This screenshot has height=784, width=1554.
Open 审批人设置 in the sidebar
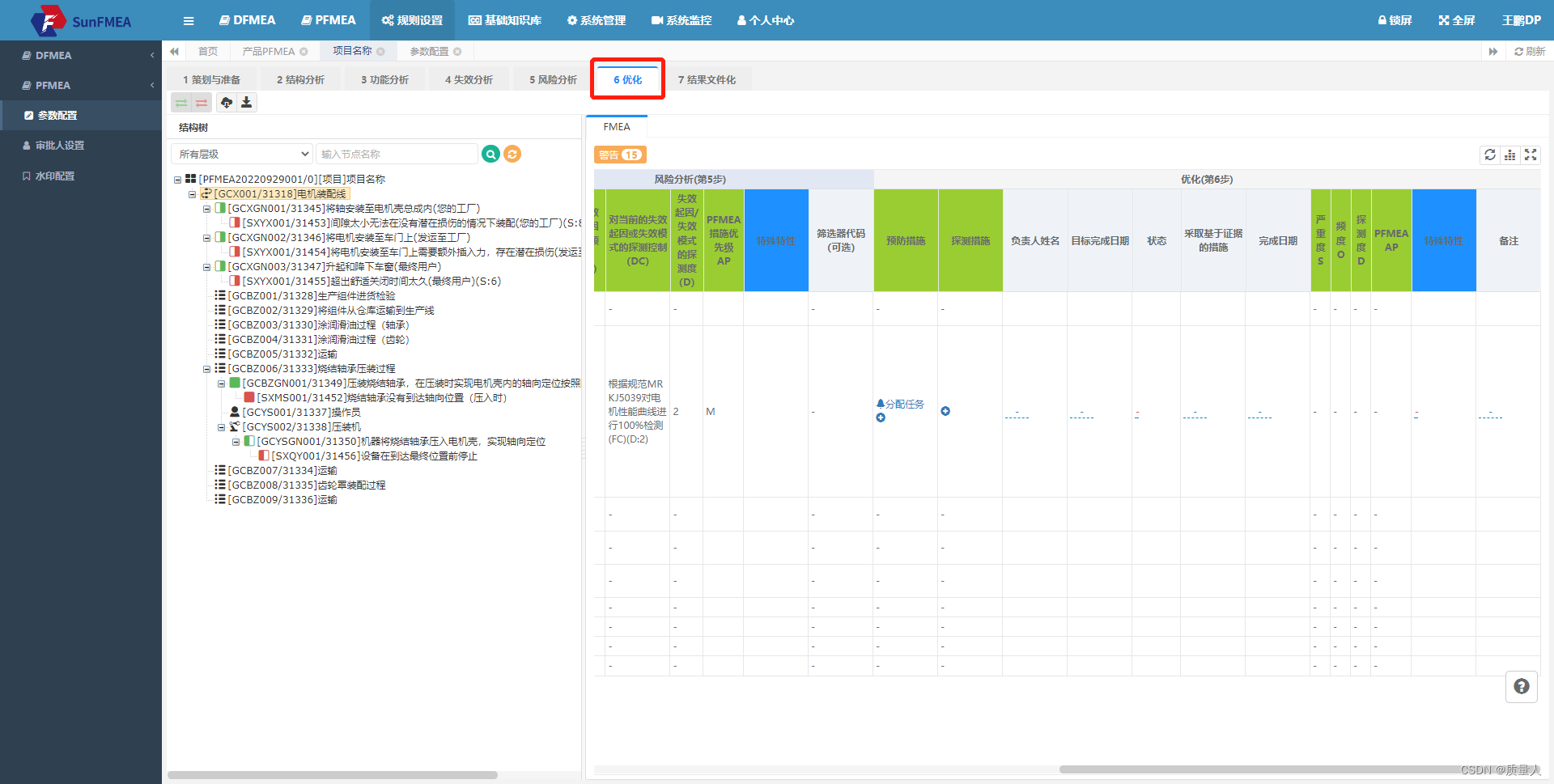[81, 146]
